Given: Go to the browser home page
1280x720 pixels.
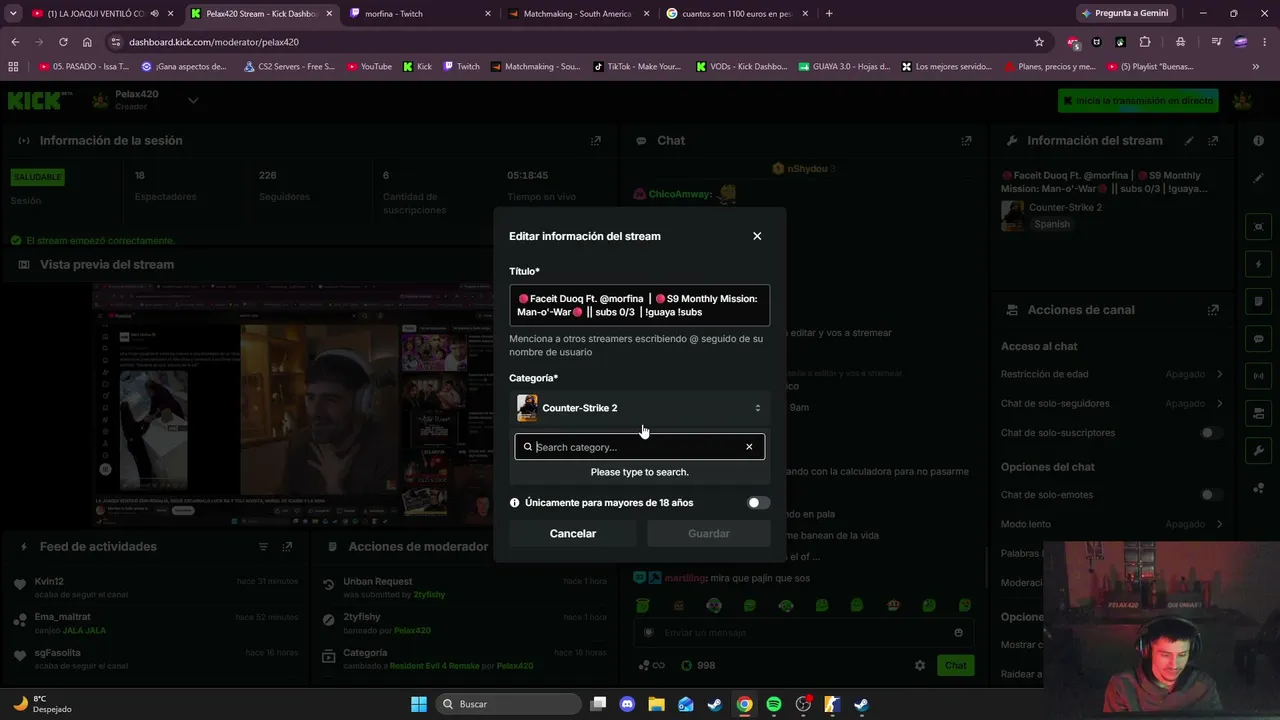Looking at the screenshot, I should tap(87, 42).
